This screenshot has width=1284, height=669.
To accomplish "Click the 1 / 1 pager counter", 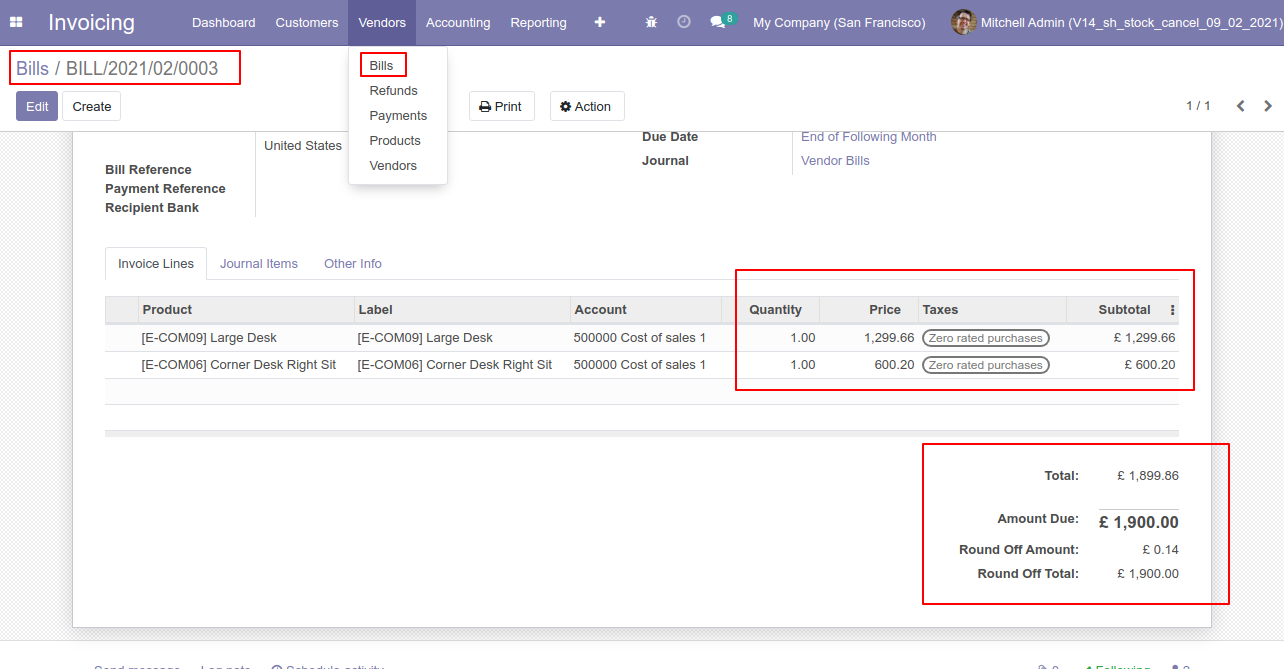I will tap(1198, 106).
